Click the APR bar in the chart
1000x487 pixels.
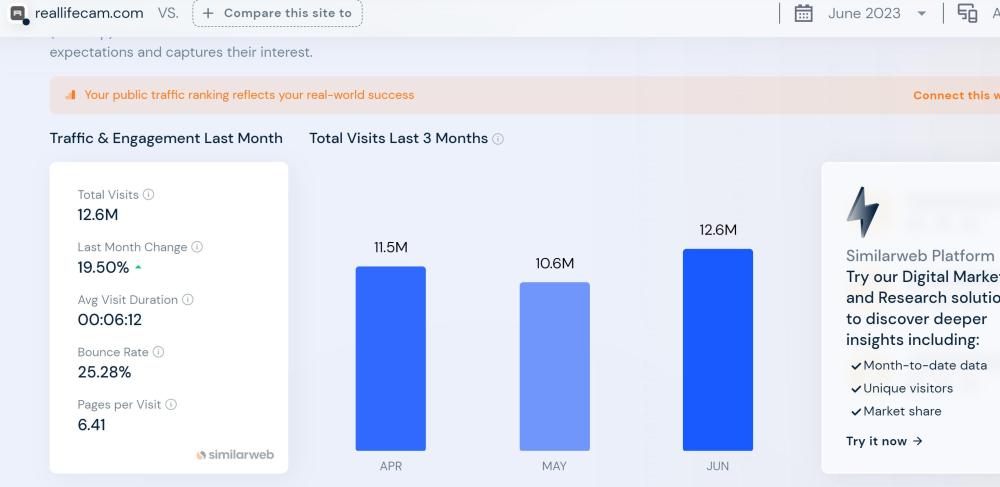[x=390, y=358]
